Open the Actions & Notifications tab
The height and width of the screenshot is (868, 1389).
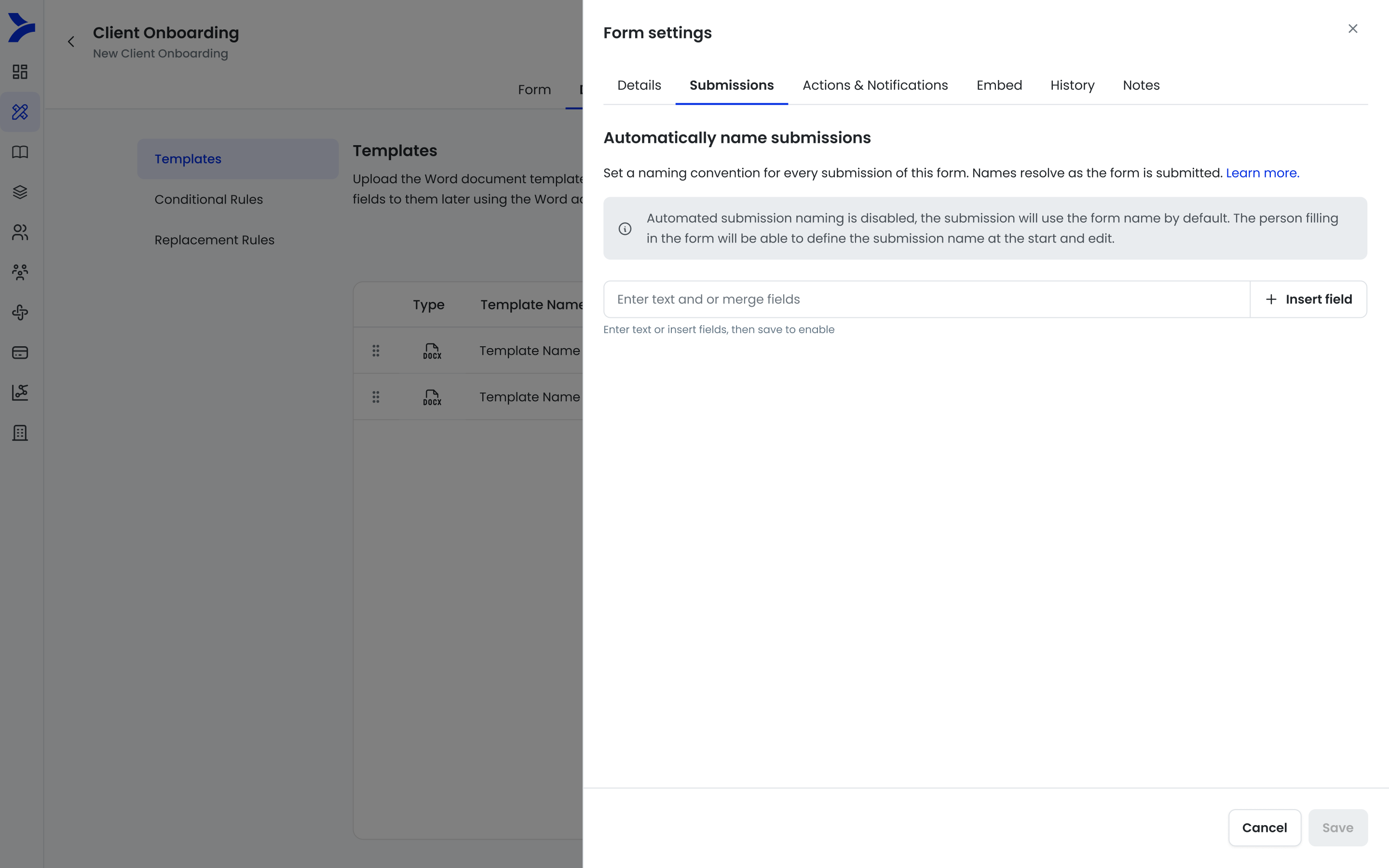pyautogui.click(x=875, y=85)
